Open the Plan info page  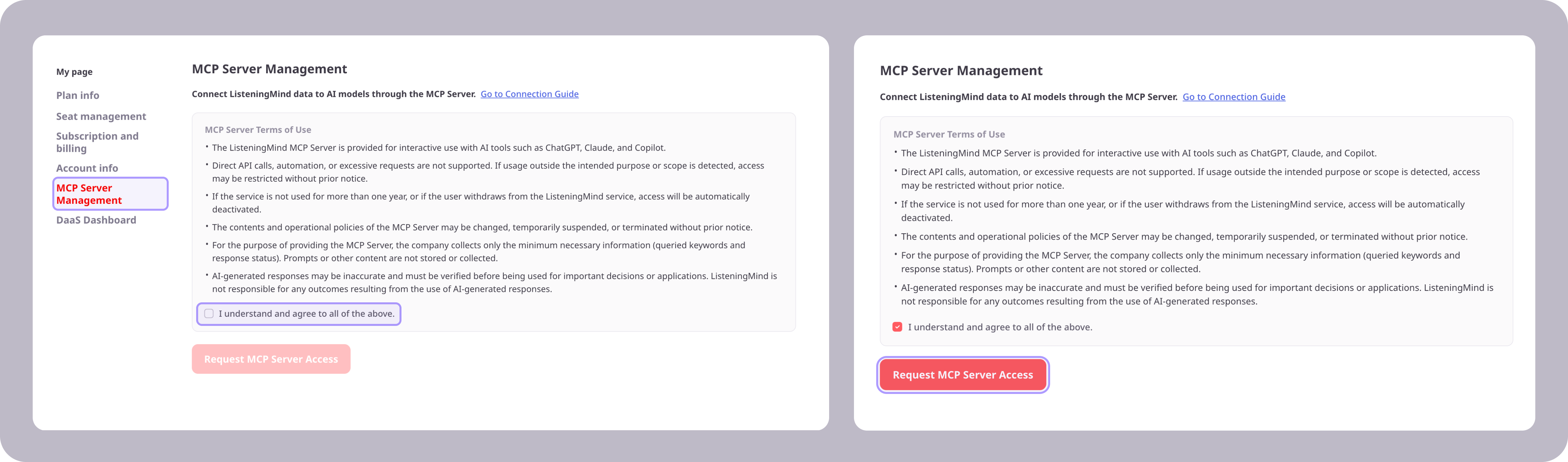pyautogui.click(x=77, y=95)
